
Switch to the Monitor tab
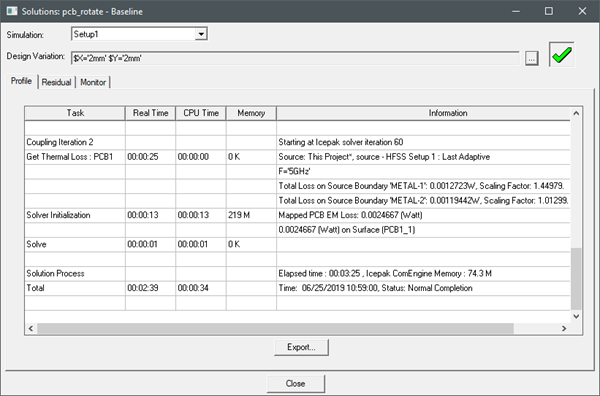(93, 82)
